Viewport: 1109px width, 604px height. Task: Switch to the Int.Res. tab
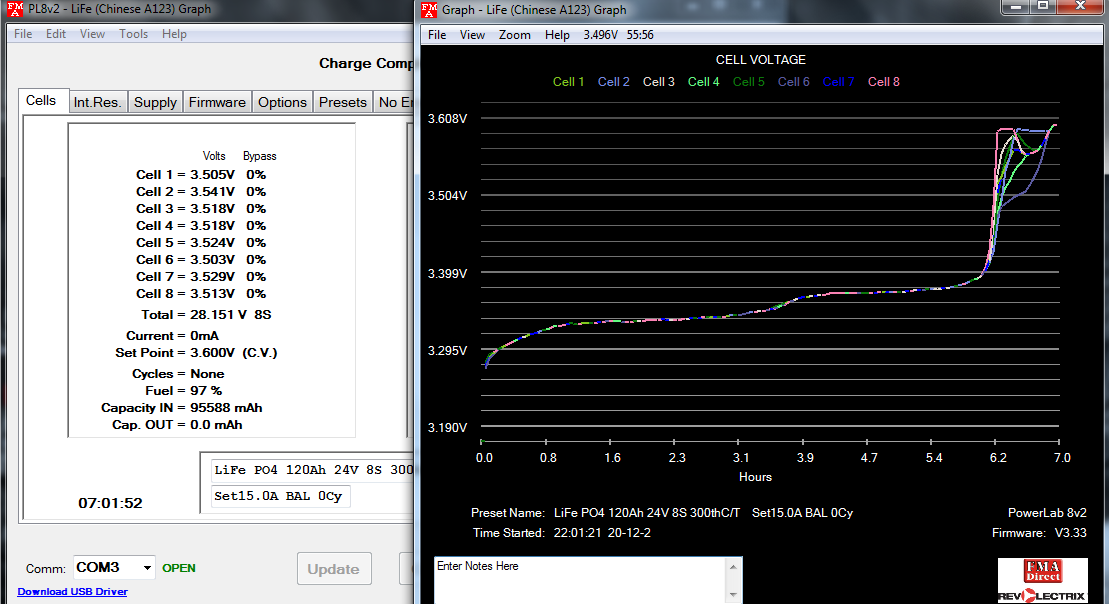click(97, 102)
